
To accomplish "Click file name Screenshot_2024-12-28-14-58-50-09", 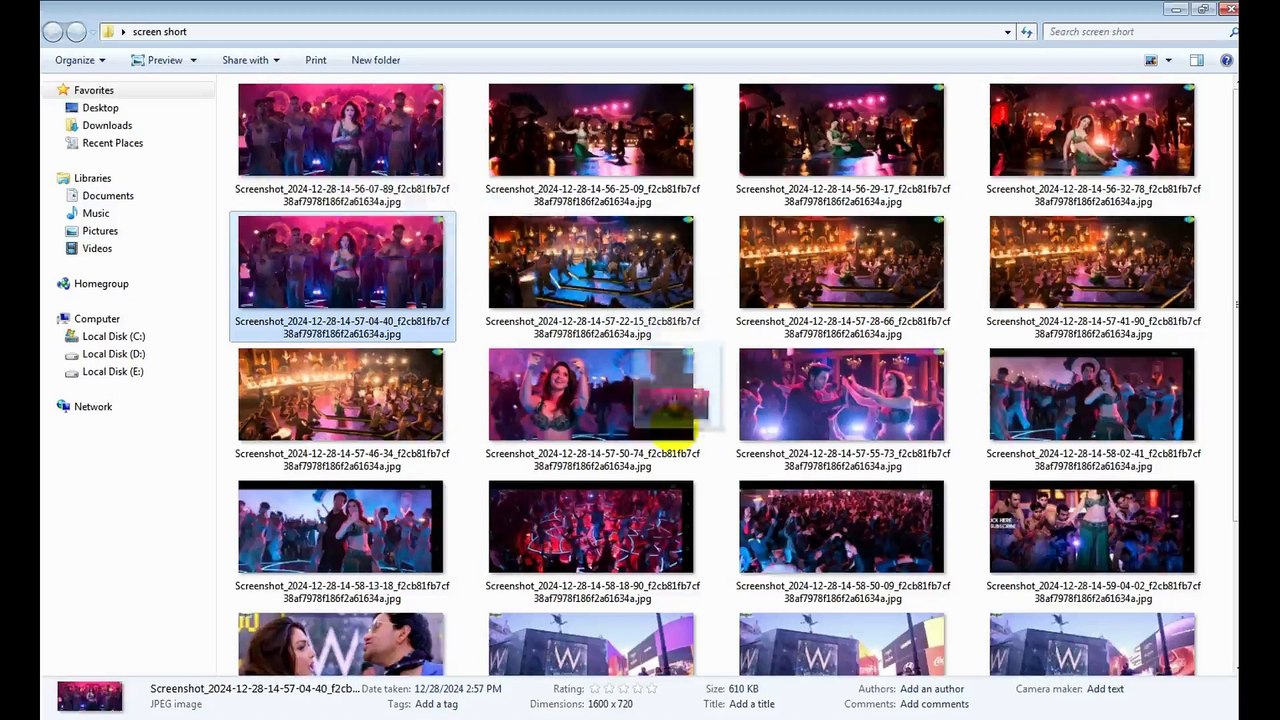I will coord(842,592).
